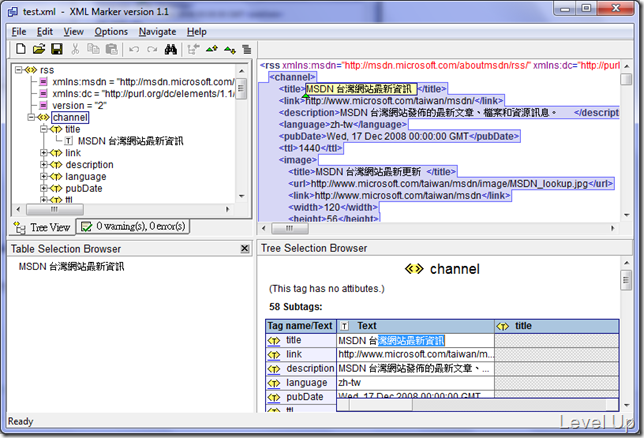Viewport: 644px width, 438px height.
Task: Click the Undo arrow icon
Action: point(134,50)
